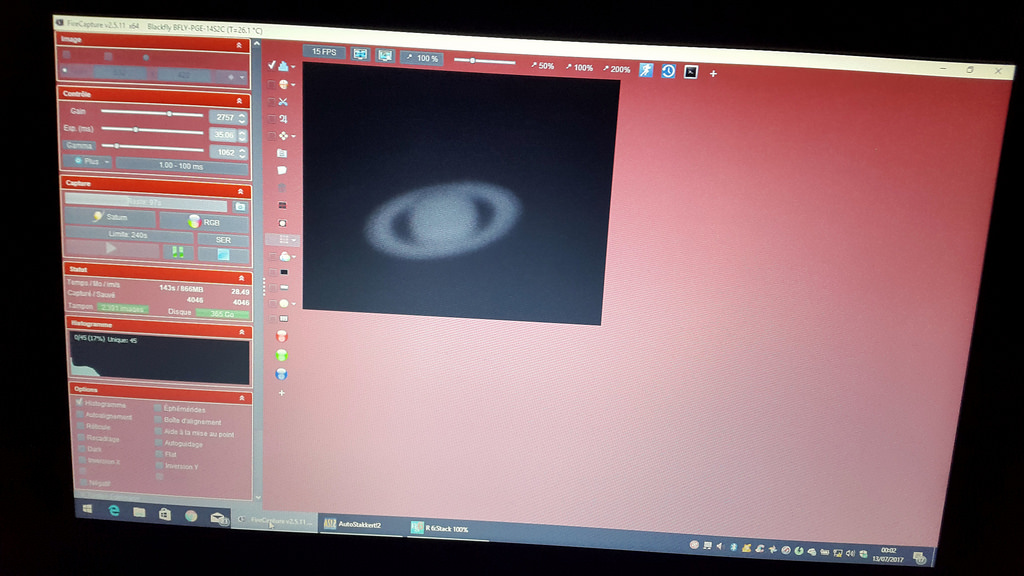Set zoom to 50%

(542, 66)
